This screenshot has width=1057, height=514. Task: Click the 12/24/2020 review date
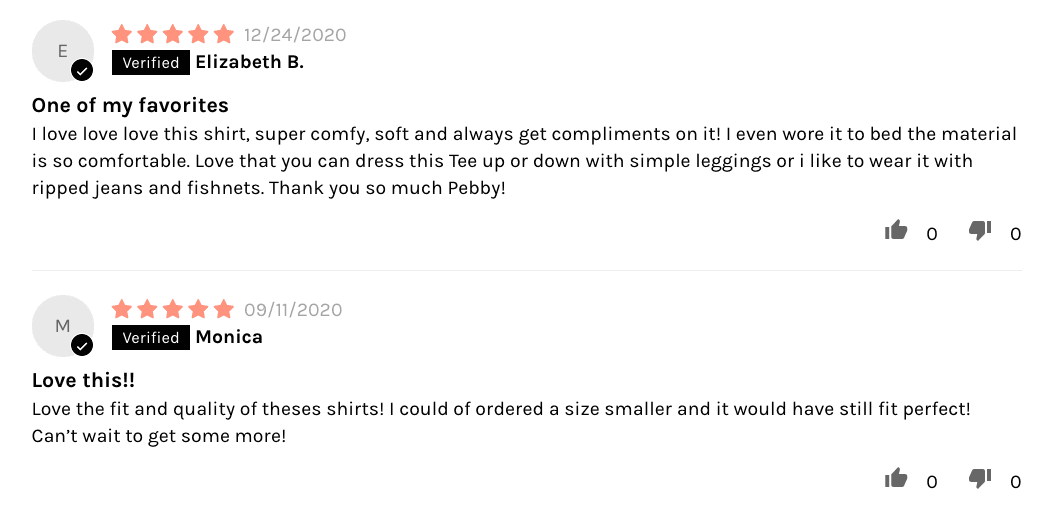pyautogui.click(x=295, y=35)
